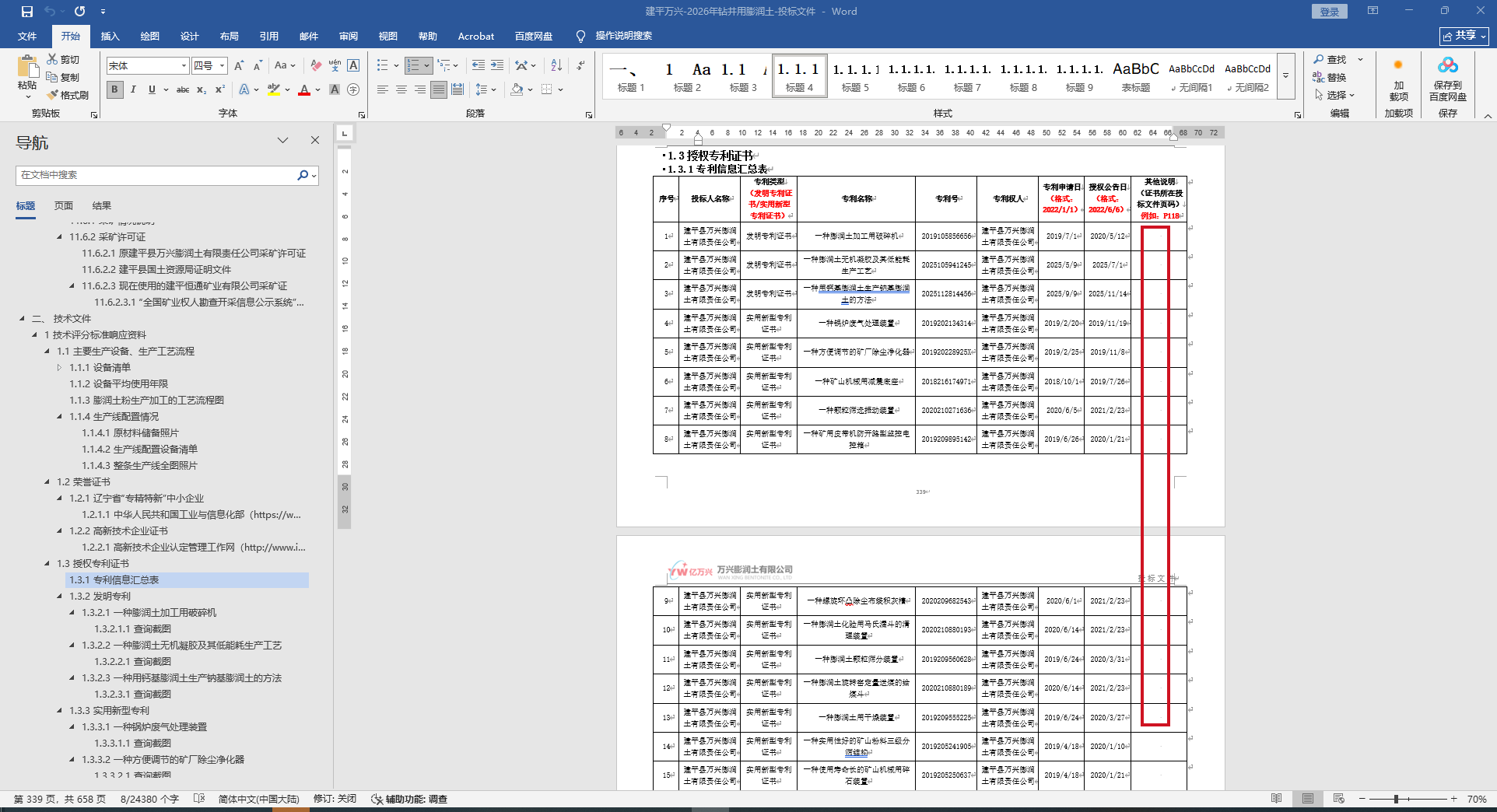Open the Replace (替换) dialog
This screenshot has width=1497, height=812.
[x=1330, y=77]
